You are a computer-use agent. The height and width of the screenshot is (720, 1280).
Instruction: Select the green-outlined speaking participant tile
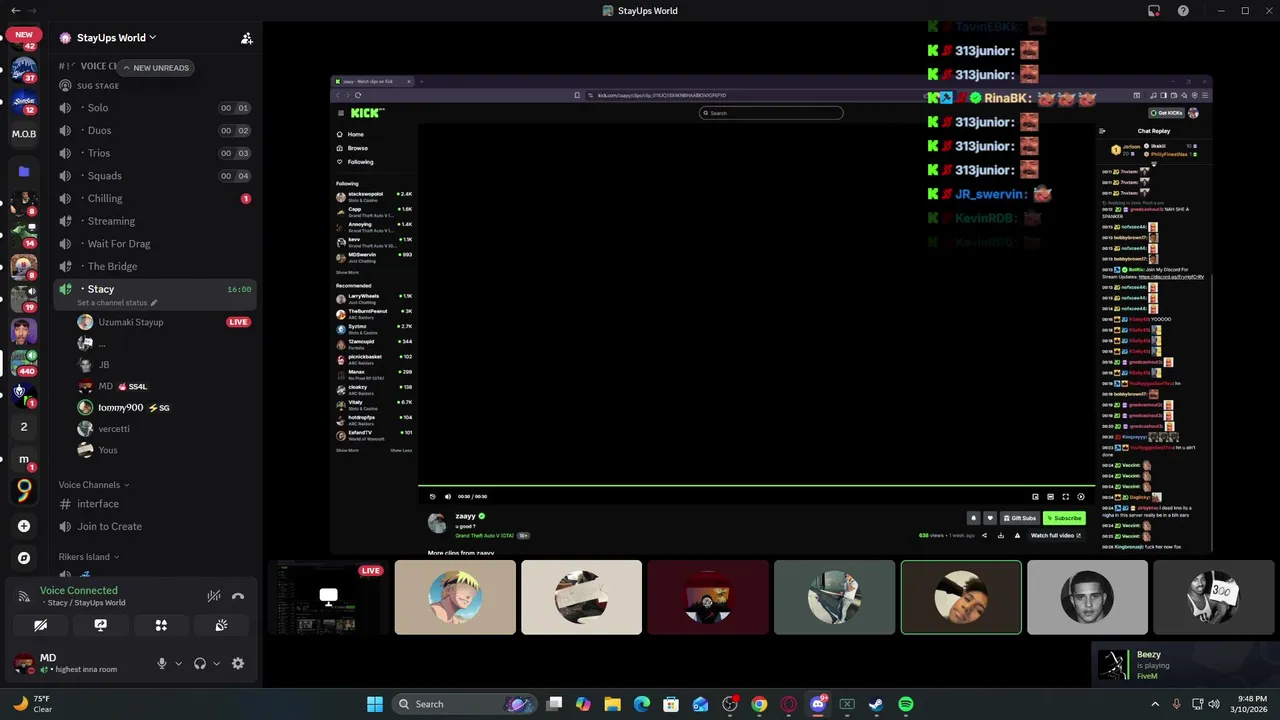tap(961, 597)
